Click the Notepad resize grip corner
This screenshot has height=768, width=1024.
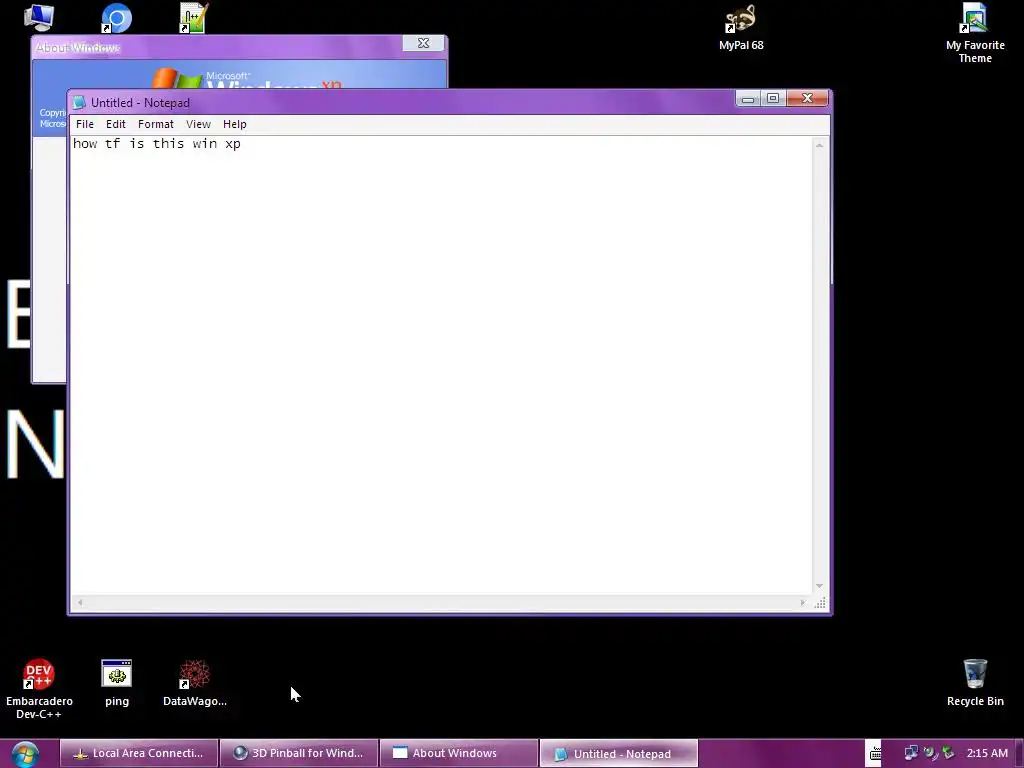(x=820, y=603)
